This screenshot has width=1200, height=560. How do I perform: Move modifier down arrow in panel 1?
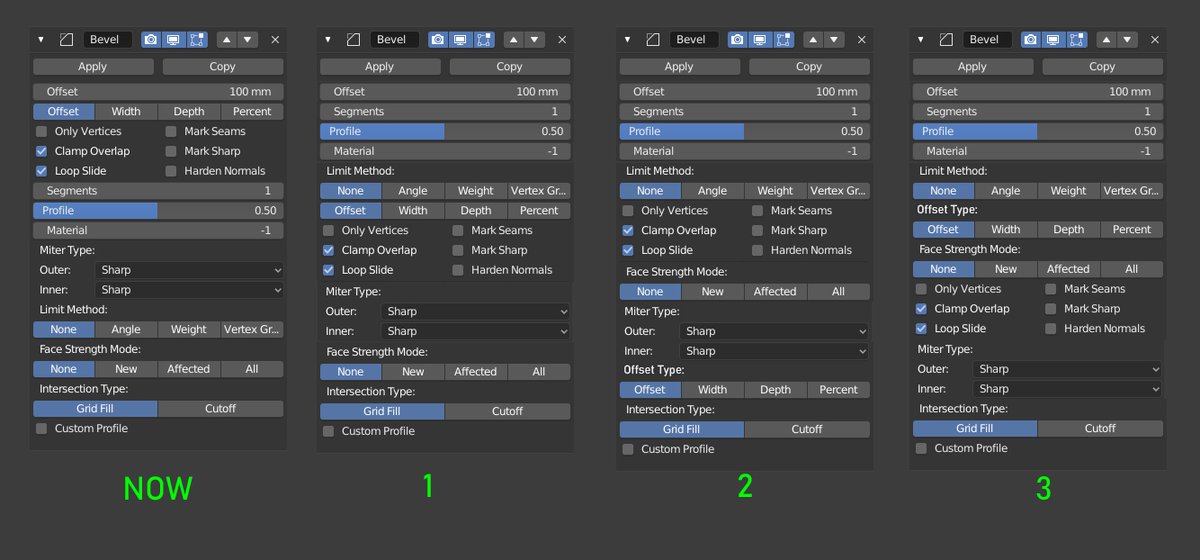click(x=534, y=40)
